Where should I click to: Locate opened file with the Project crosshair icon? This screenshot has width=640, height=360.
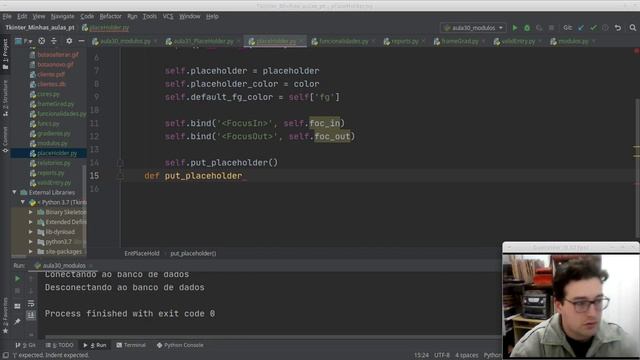(42, 41)
